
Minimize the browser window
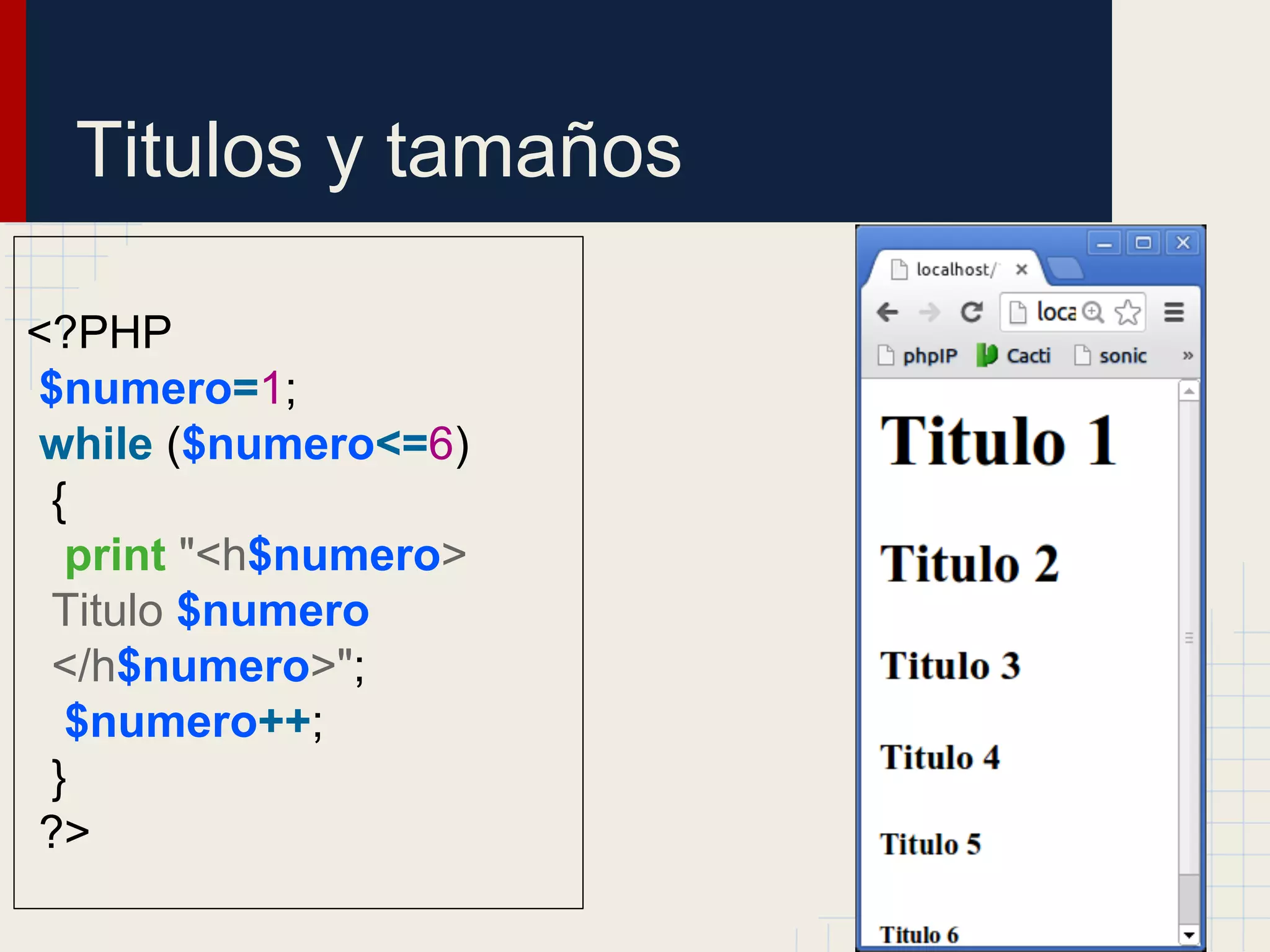[x=1104, y=244]
